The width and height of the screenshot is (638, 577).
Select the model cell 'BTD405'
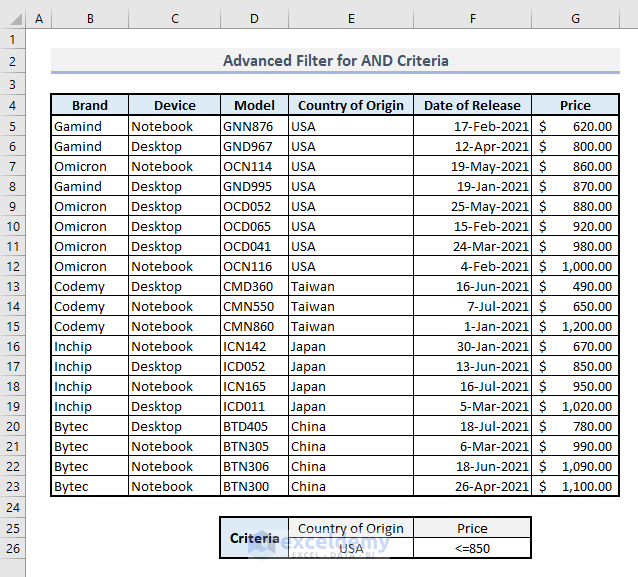254,426
